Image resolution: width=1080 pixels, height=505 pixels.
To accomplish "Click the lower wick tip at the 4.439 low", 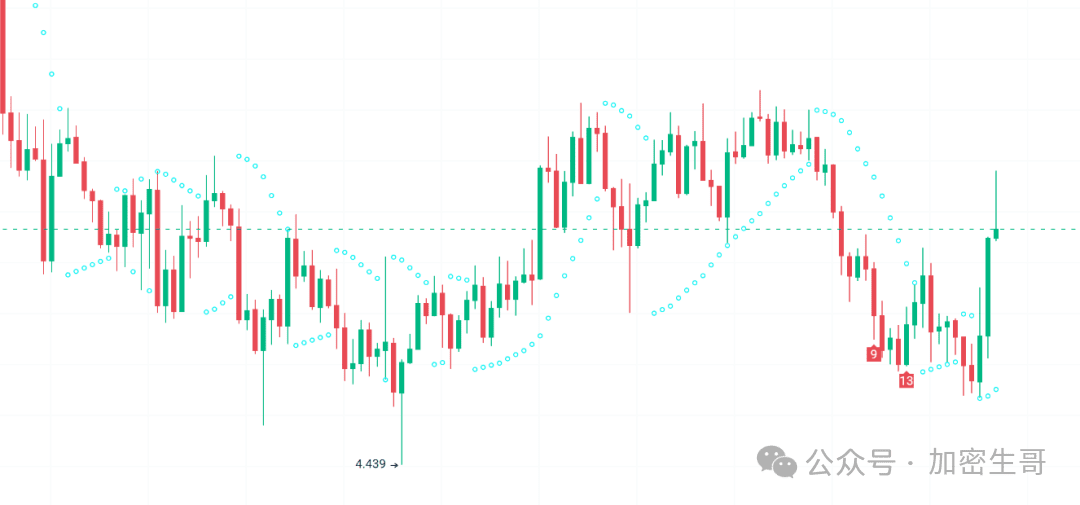I will click(x=401, y=463).
